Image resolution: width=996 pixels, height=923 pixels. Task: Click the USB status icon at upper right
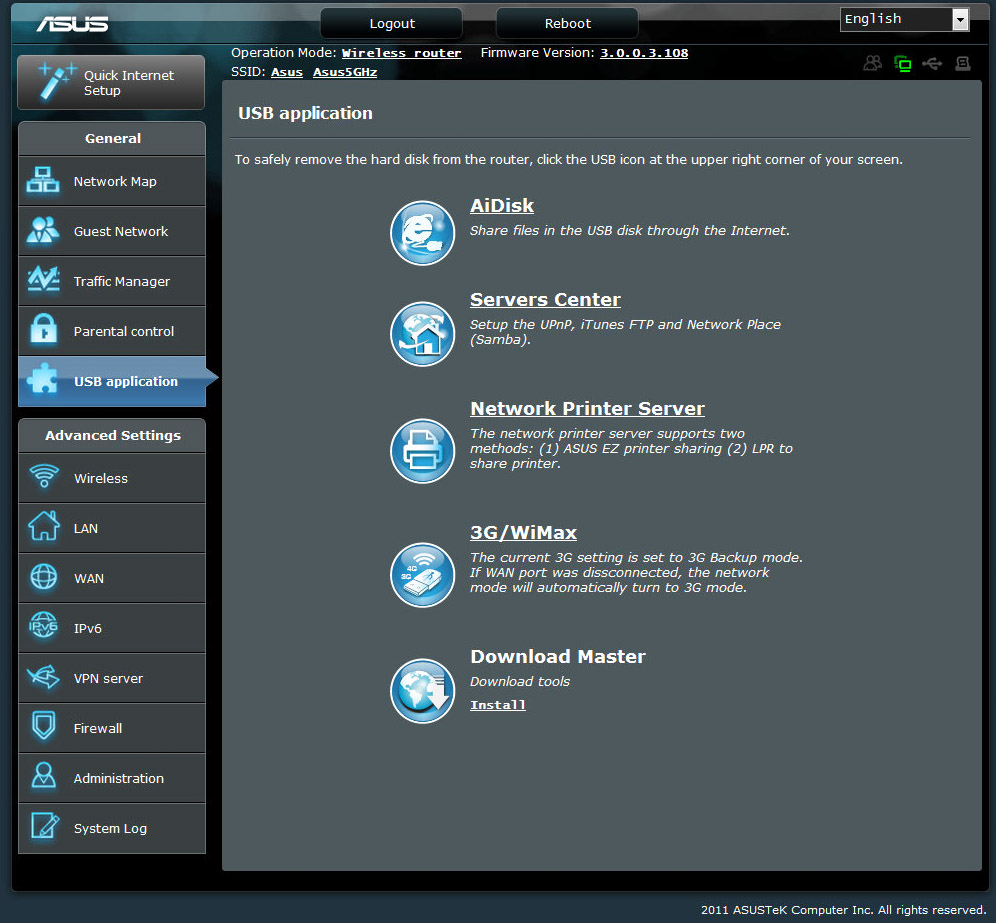(932, 63)
